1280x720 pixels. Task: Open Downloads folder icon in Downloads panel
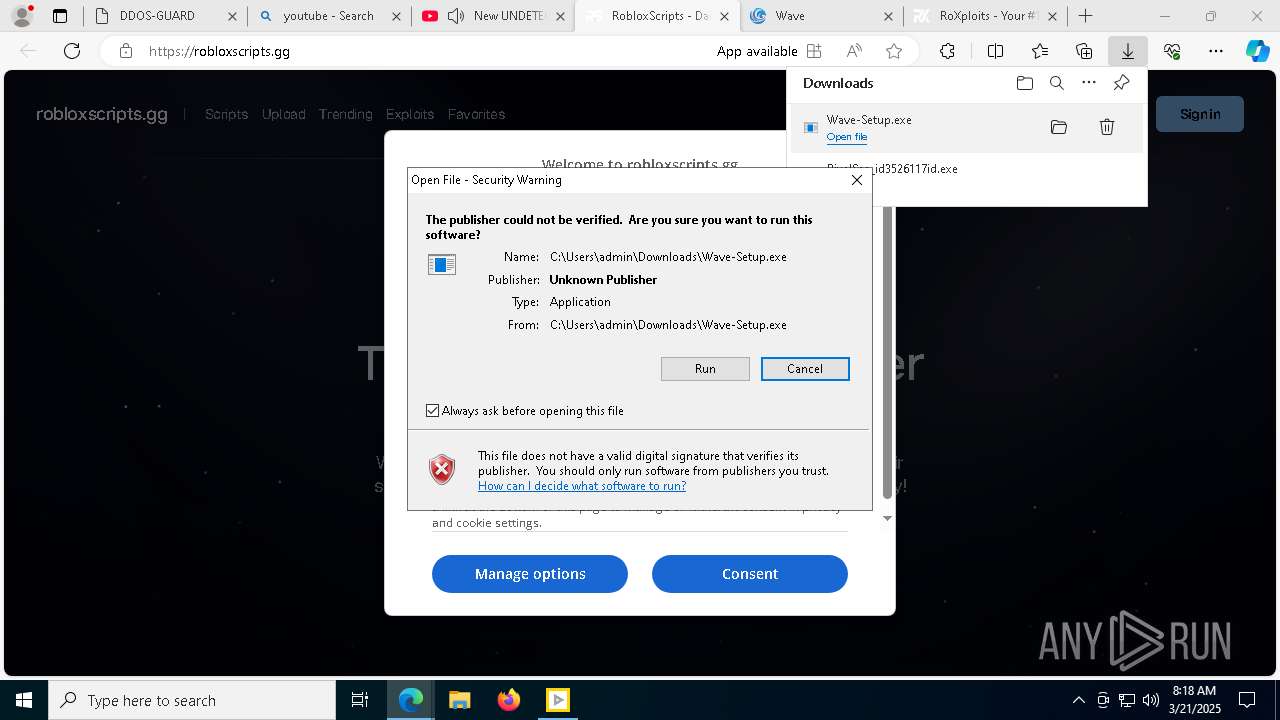(x=1024, y=83)
